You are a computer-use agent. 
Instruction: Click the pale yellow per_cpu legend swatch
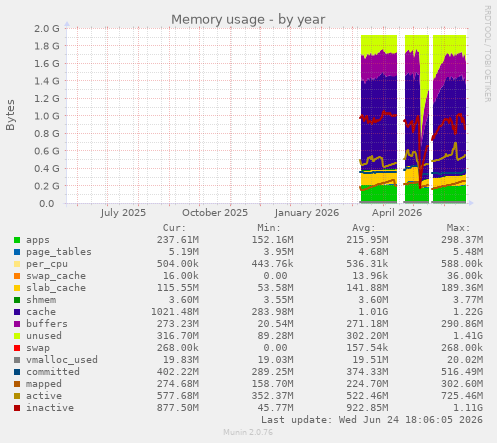(x=17, y=264)
